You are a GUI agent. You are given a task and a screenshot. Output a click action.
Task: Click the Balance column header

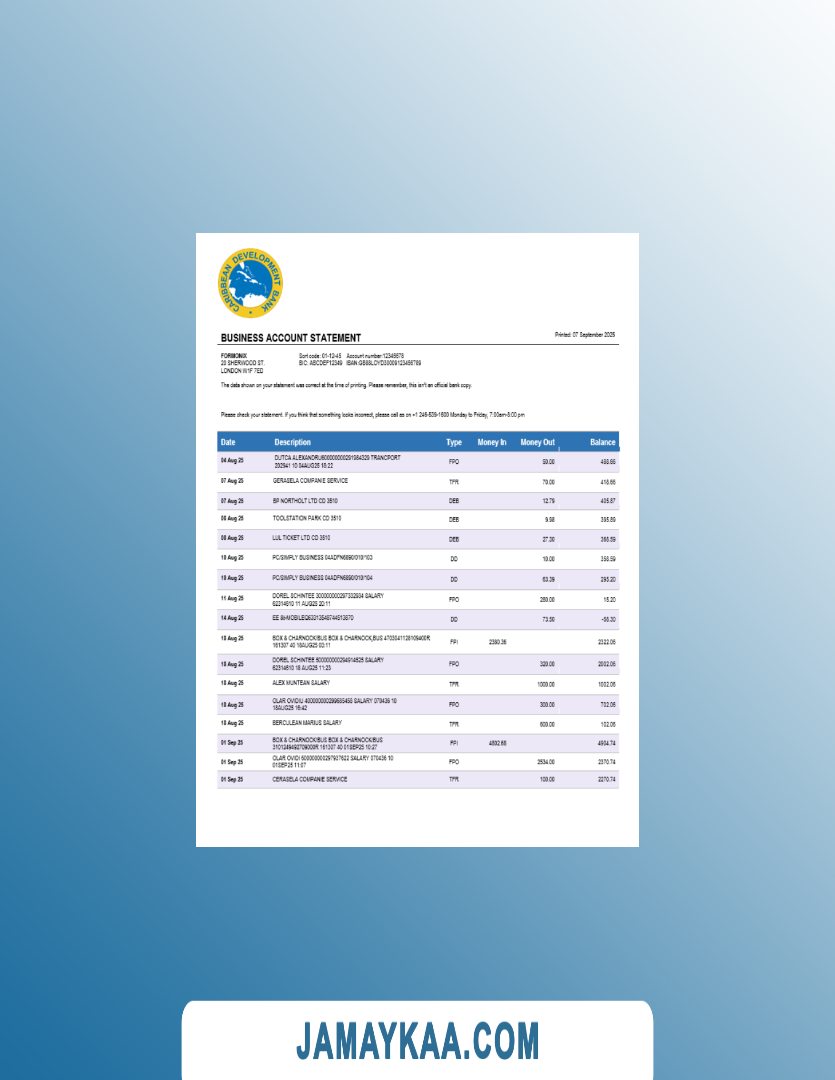[603, 442]
